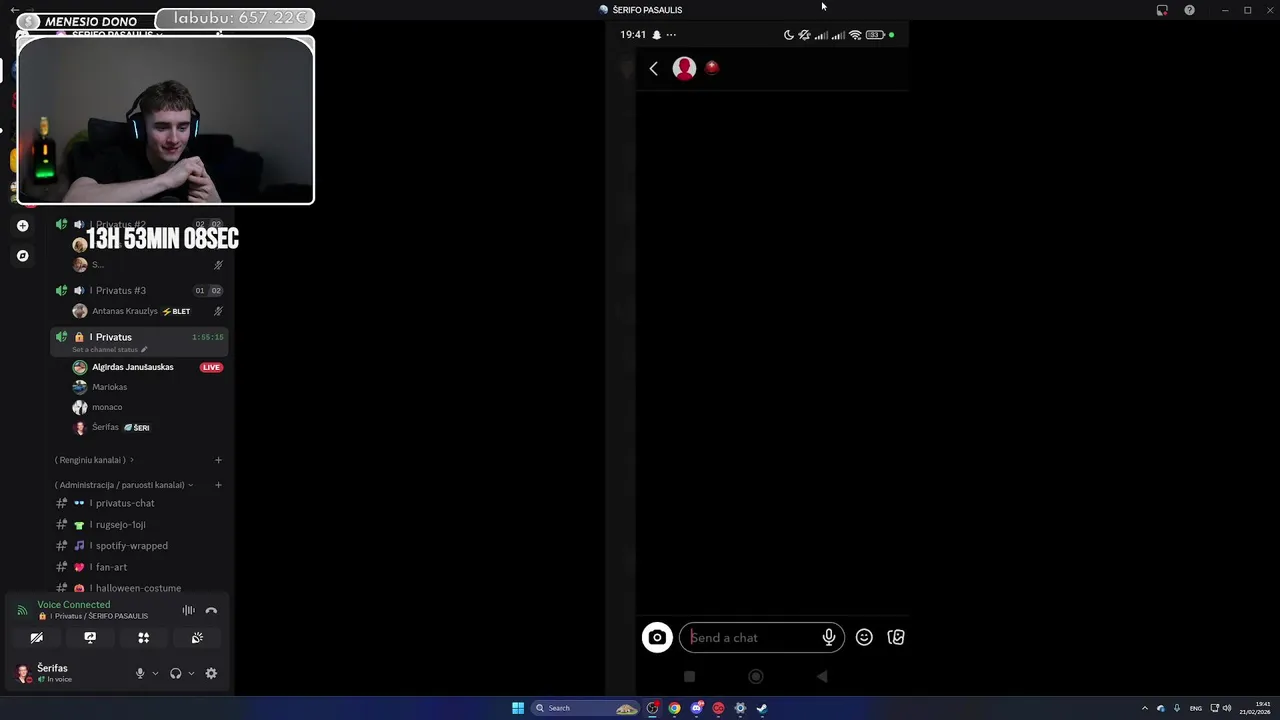Click the share your screen button
The width and height of the screenshot is (1280, 720).
click(x=90, y=638)
